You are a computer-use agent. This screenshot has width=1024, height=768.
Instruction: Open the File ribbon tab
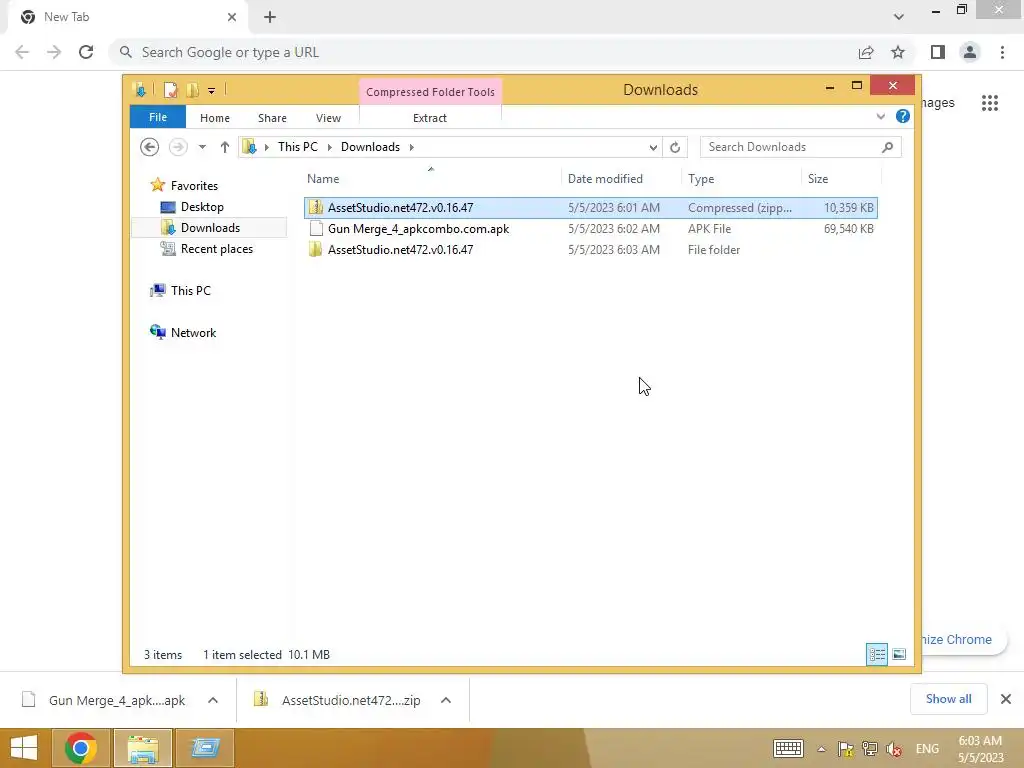click(158, 117)
